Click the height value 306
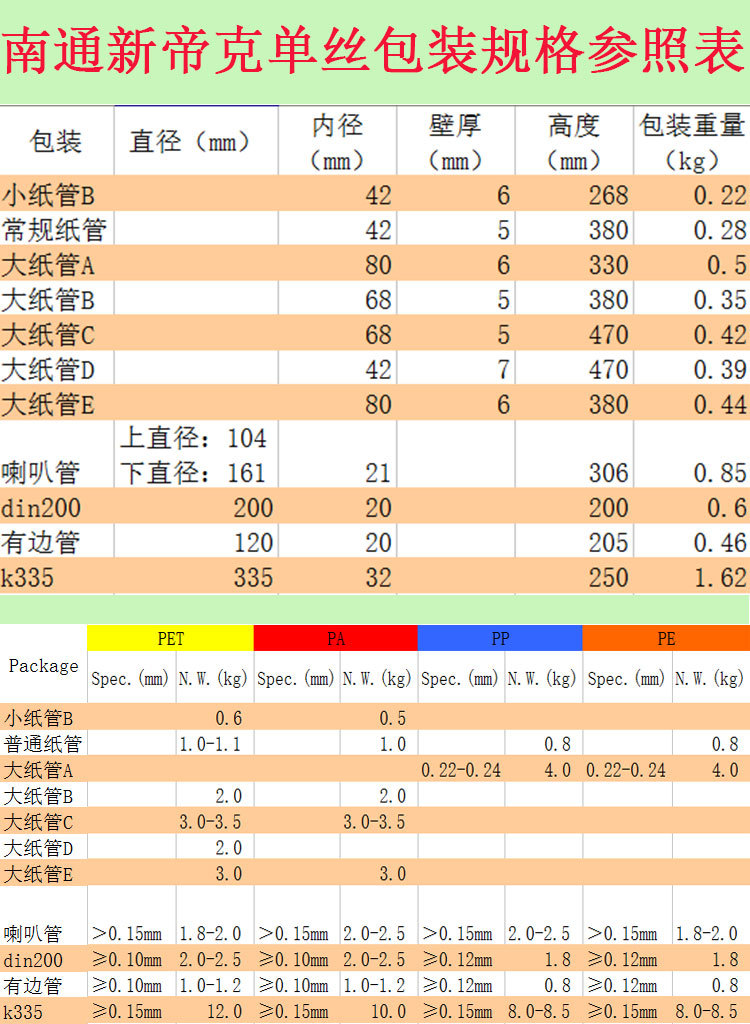 click(608, 473)
